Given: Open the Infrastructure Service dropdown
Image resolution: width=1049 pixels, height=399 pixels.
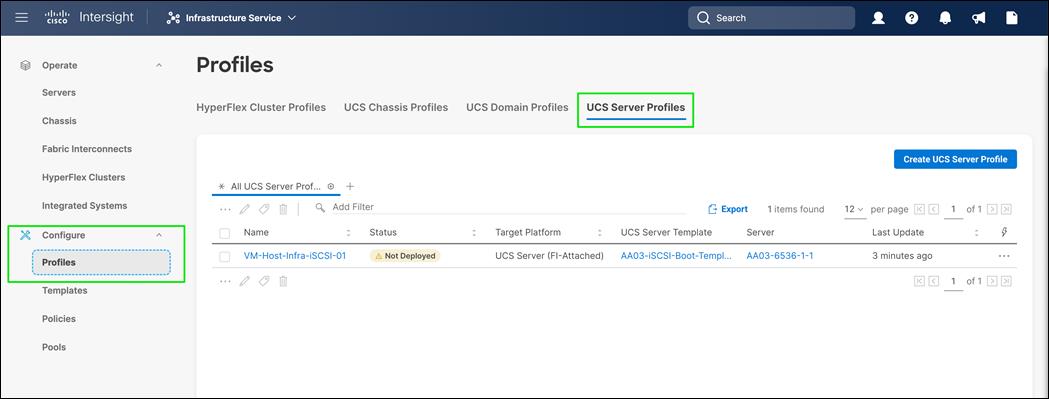Looking at the screenshot, I should [x=231, y=18].
